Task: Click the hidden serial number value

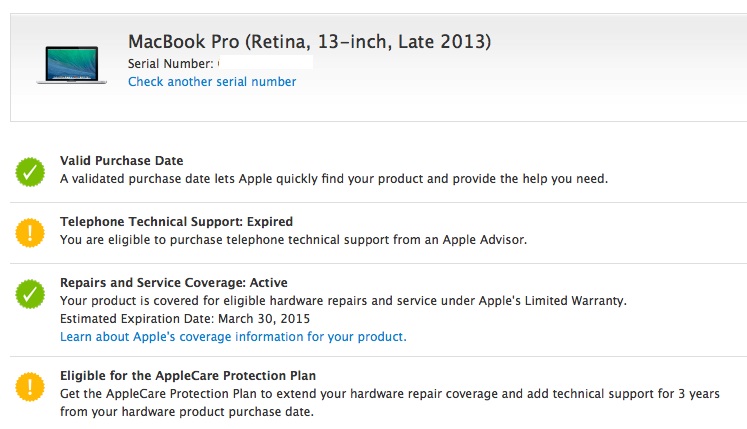Action: (x=265, y=64)
